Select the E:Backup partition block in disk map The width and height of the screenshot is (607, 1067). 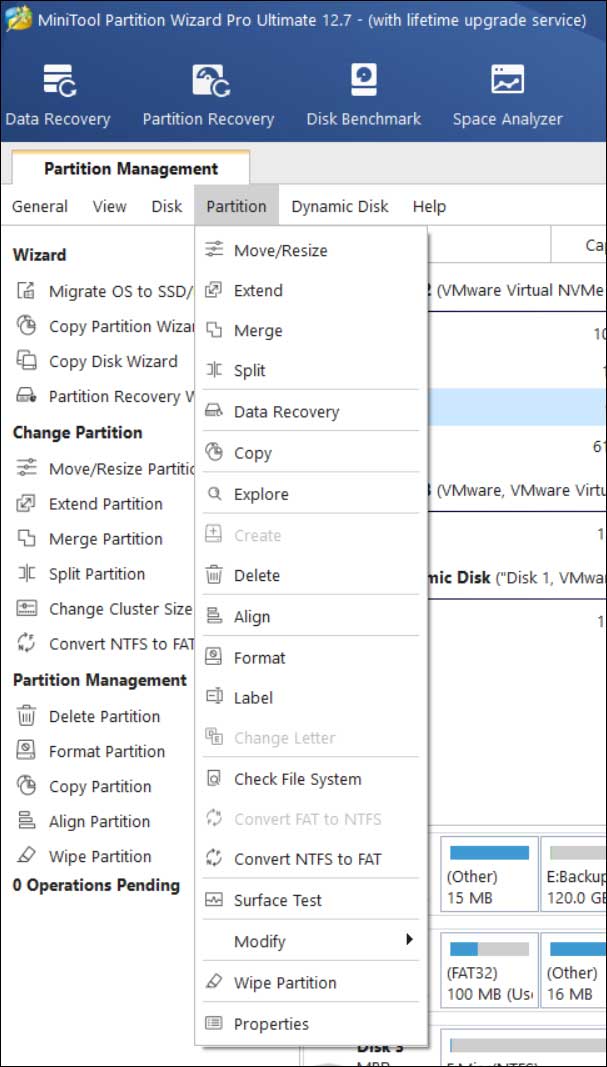pyautogui.click(x=575, y=875)
